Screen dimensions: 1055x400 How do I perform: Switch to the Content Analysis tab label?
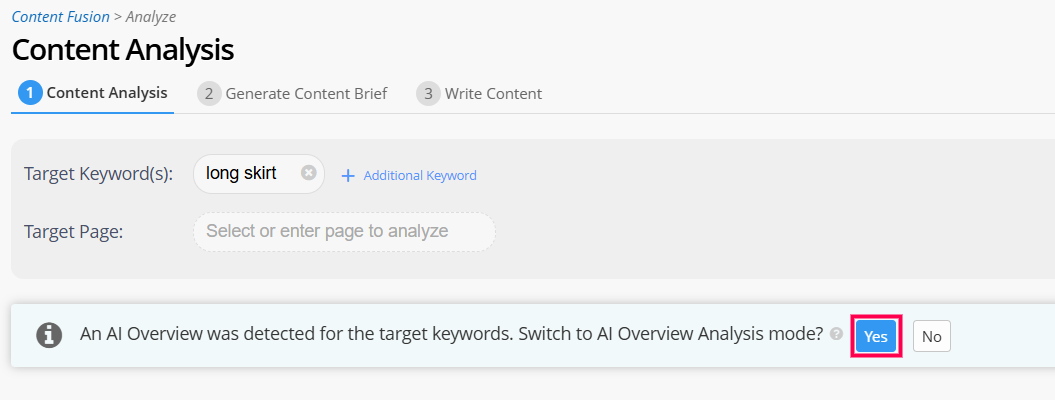coord(107,93)
